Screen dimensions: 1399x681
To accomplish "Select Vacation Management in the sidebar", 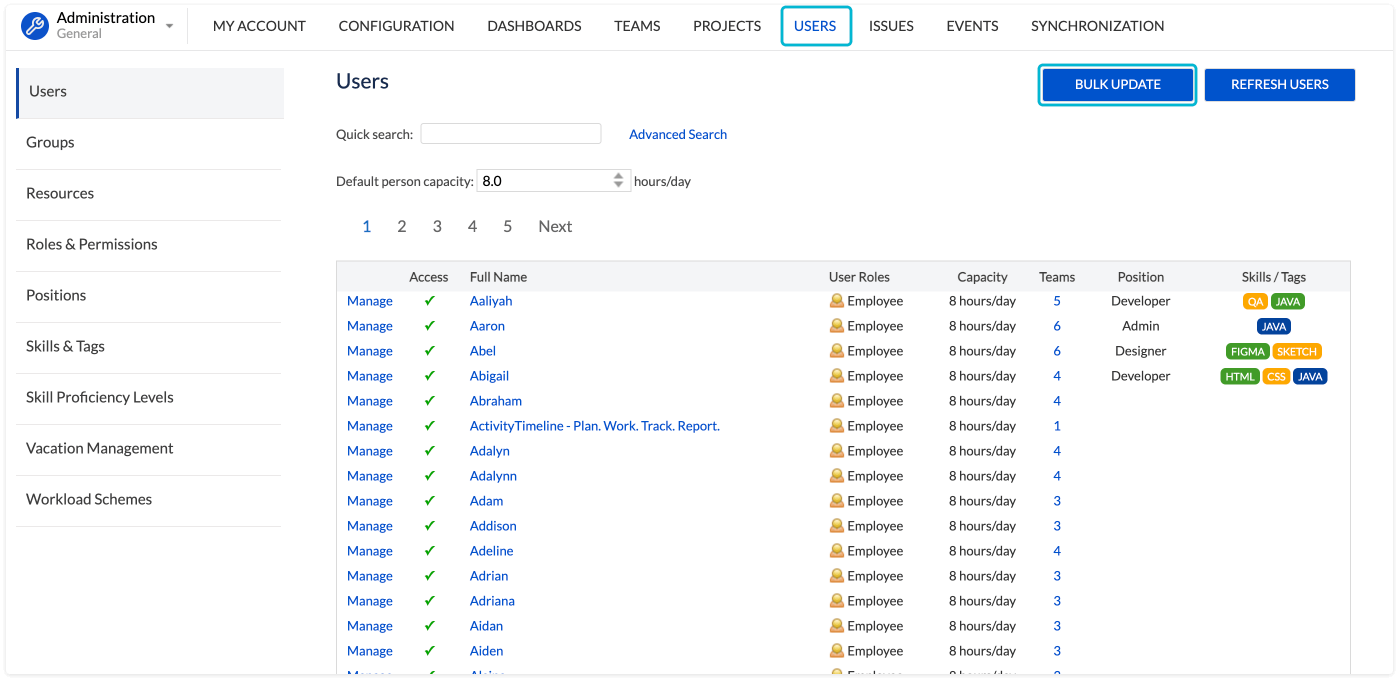I will [x=100, y=448].
